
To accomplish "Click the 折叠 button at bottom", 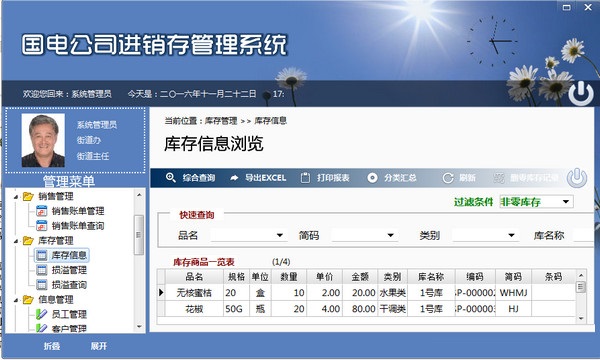I will 52,346.
